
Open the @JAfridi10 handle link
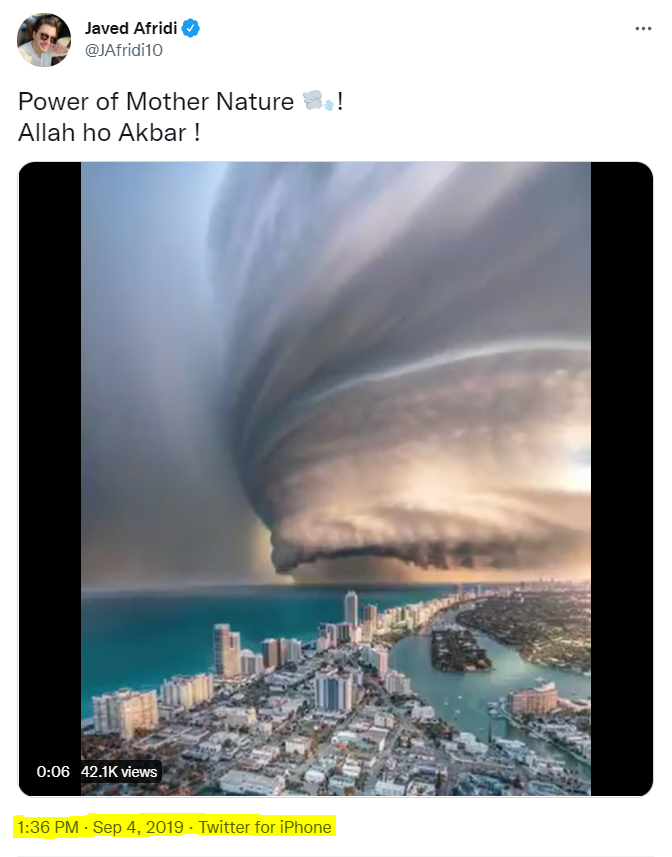point(123,50)
